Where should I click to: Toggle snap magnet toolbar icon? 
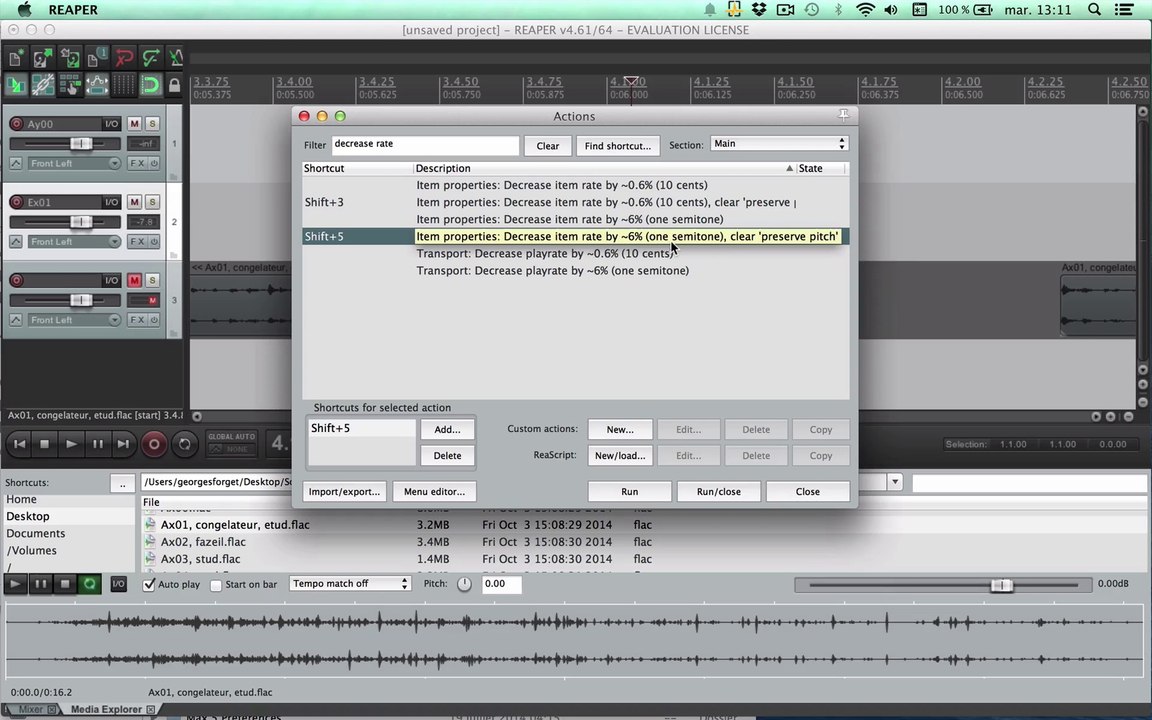pos(151,85)
